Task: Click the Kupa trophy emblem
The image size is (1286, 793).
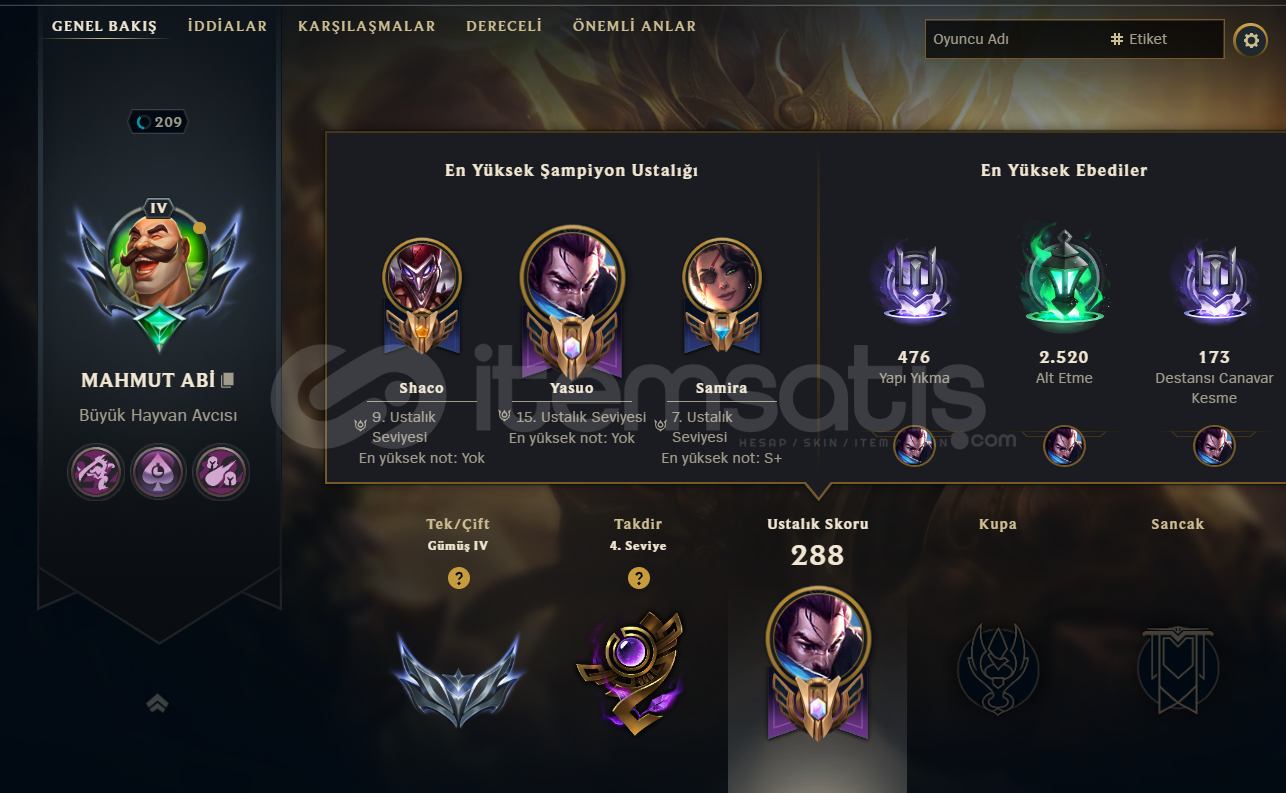Action: (997, 667)
